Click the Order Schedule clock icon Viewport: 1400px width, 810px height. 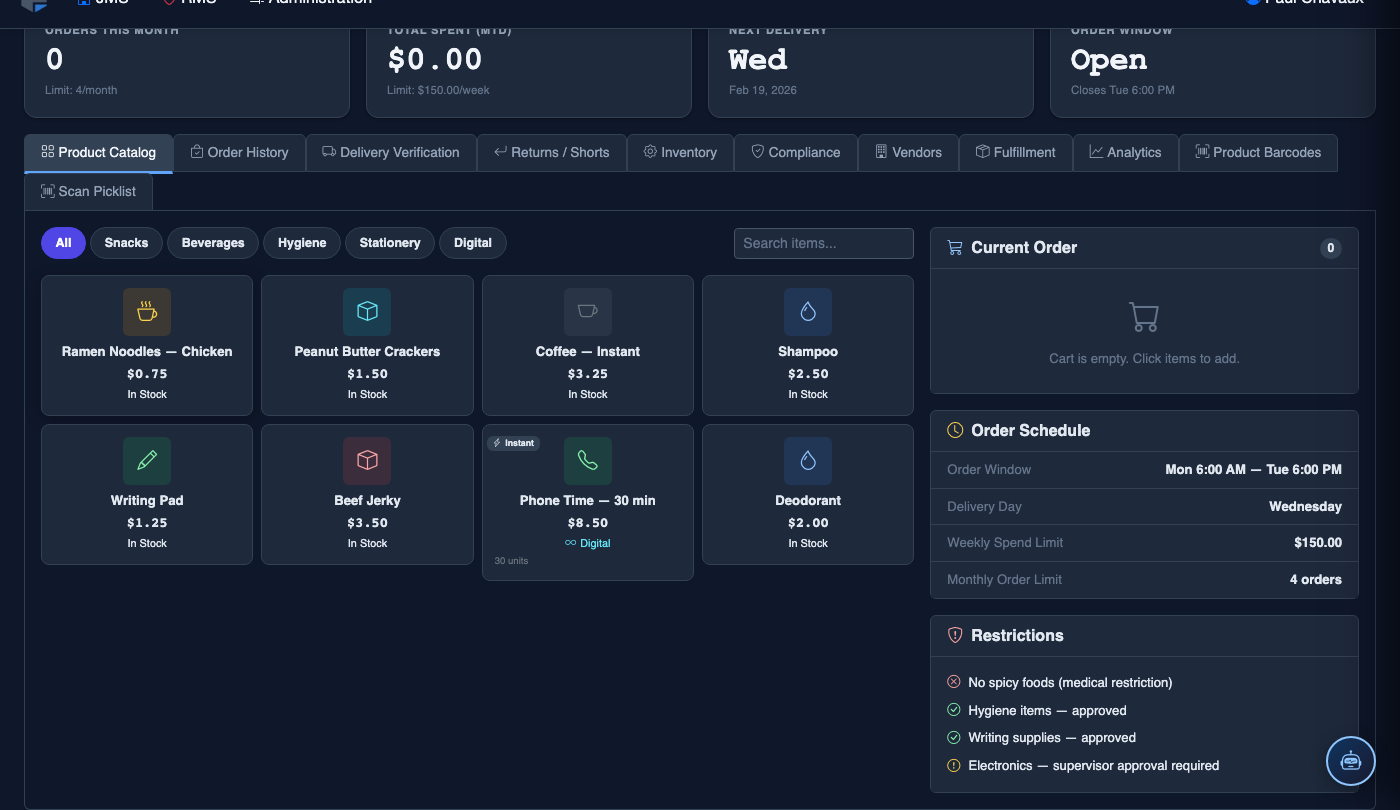955,430
